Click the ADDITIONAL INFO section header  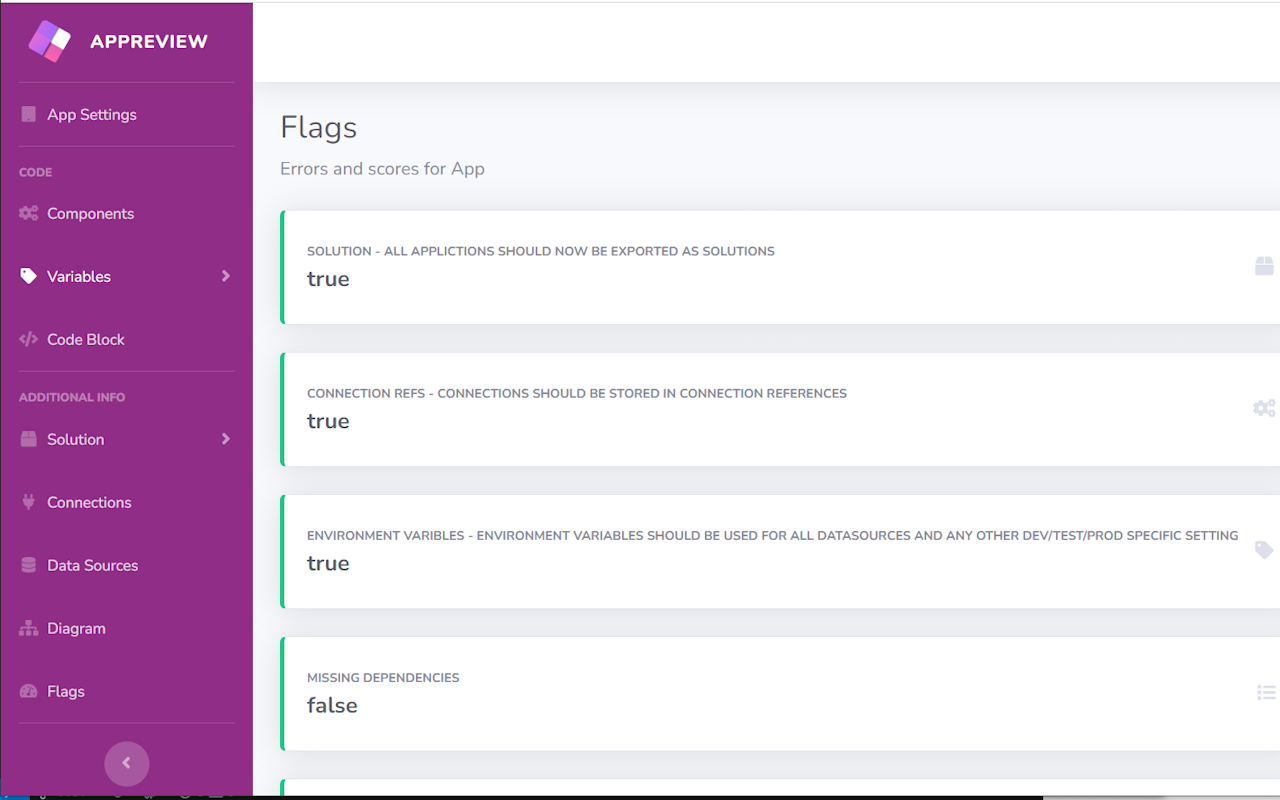coord(72,397)
